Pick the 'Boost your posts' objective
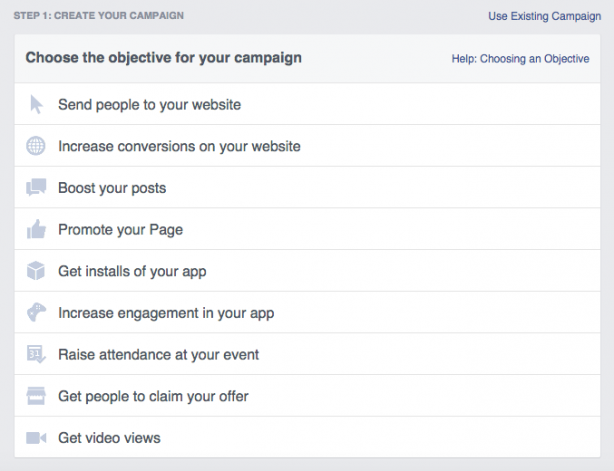 [x=307, y=187]
